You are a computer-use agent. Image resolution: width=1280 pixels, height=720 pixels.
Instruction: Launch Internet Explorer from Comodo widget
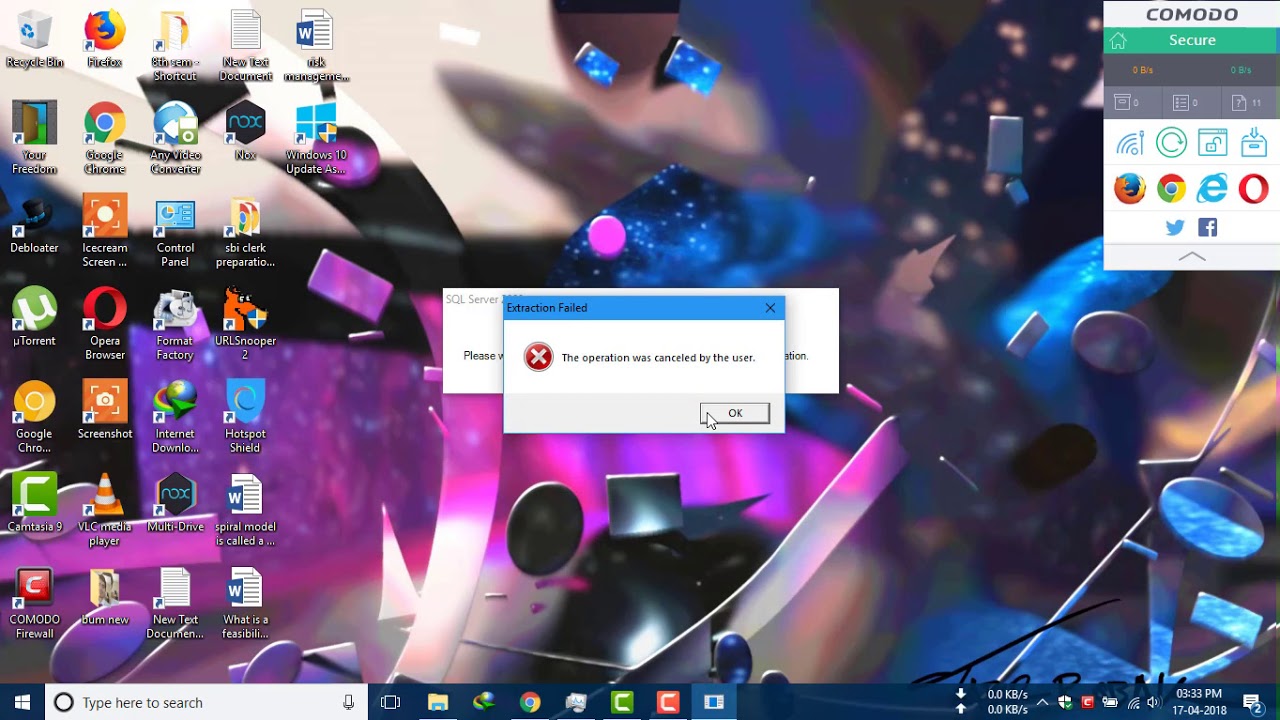[x=1212, y=188]
